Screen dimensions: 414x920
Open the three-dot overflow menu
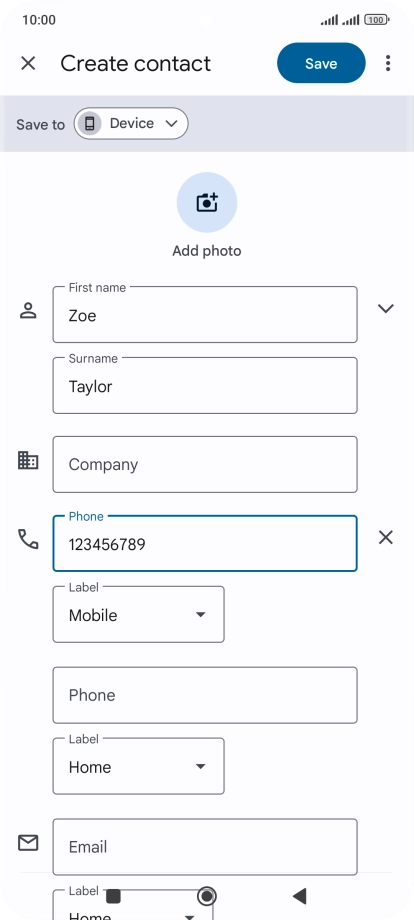[388, 63]
